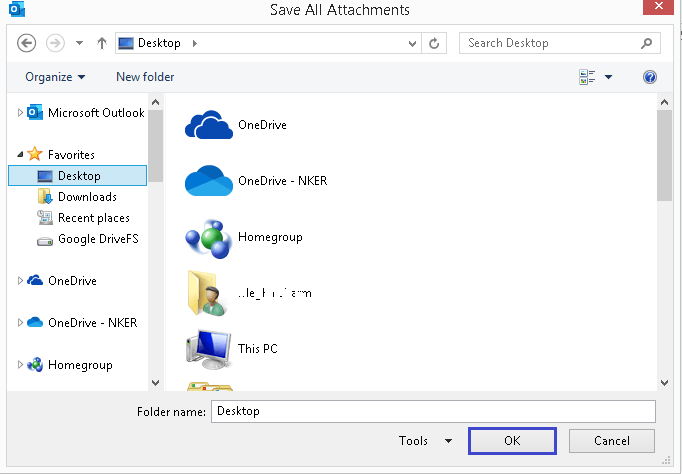Select the OneDrive - NKER item in file list
Viewport: 682px width, 474px height.
pos(282,181)
